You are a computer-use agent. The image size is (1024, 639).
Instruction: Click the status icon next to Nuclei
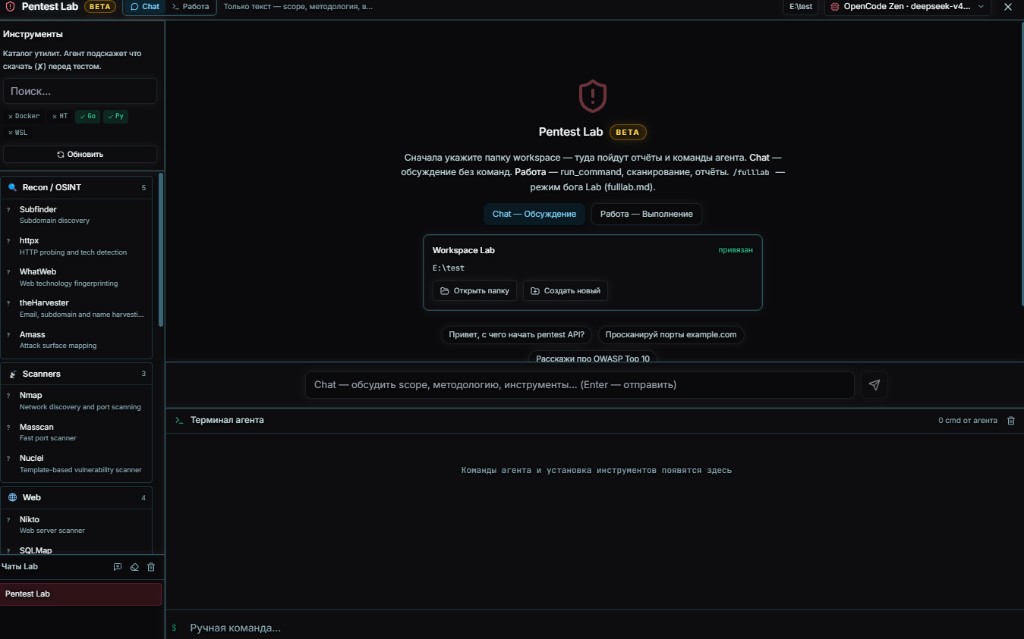8,459
